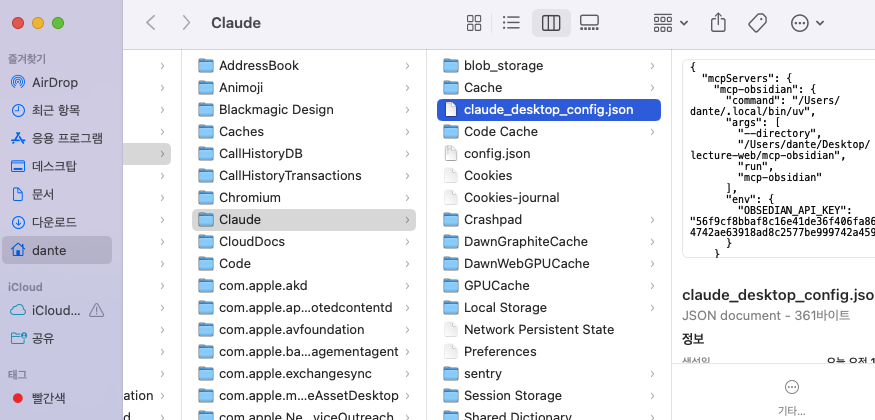Go back with the left chevron
This screenshot has width=875, height=420.
[x=150, y=23]
